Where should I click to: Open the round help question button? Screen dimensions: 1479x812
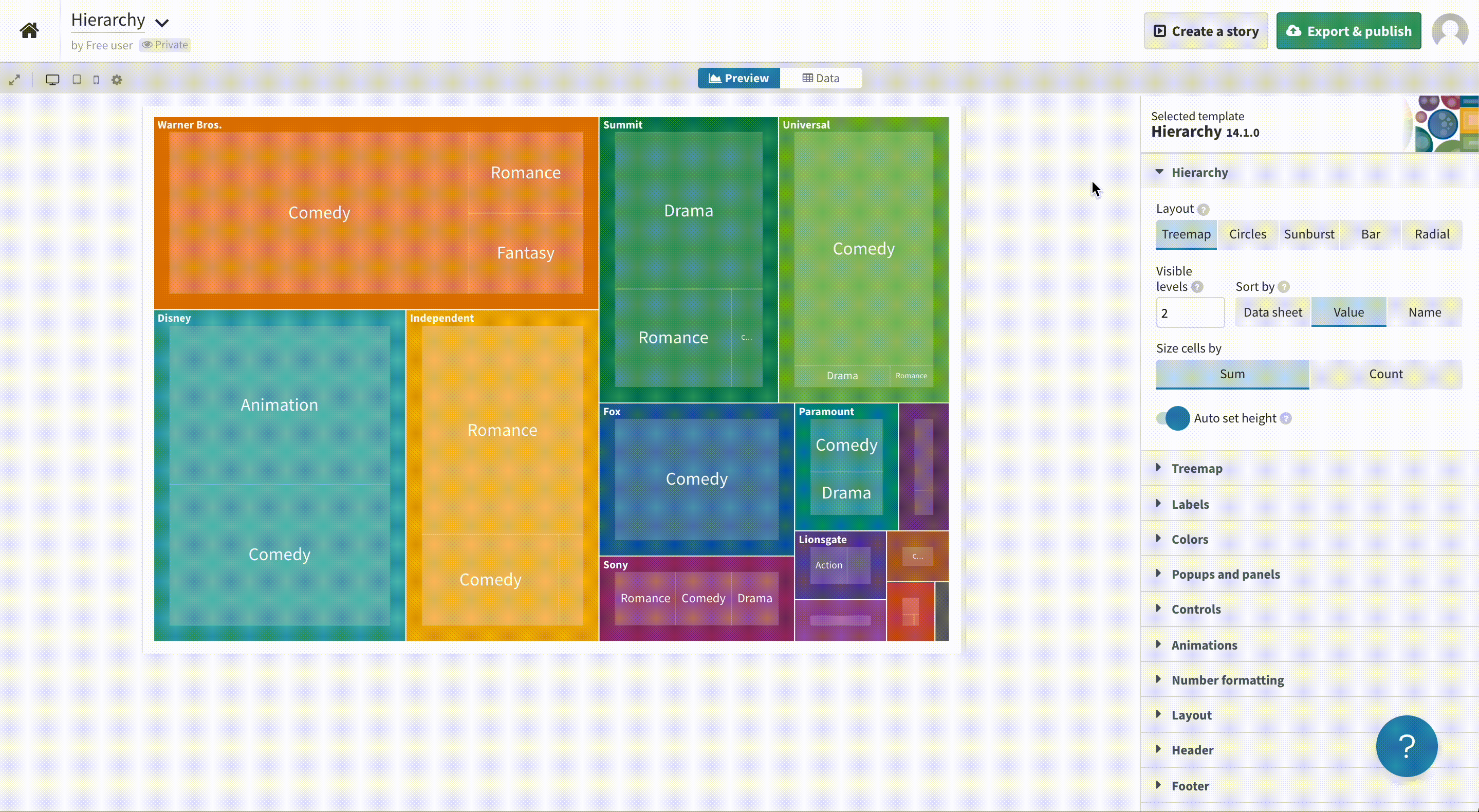pyautogui.click(x=1406, y=746)
